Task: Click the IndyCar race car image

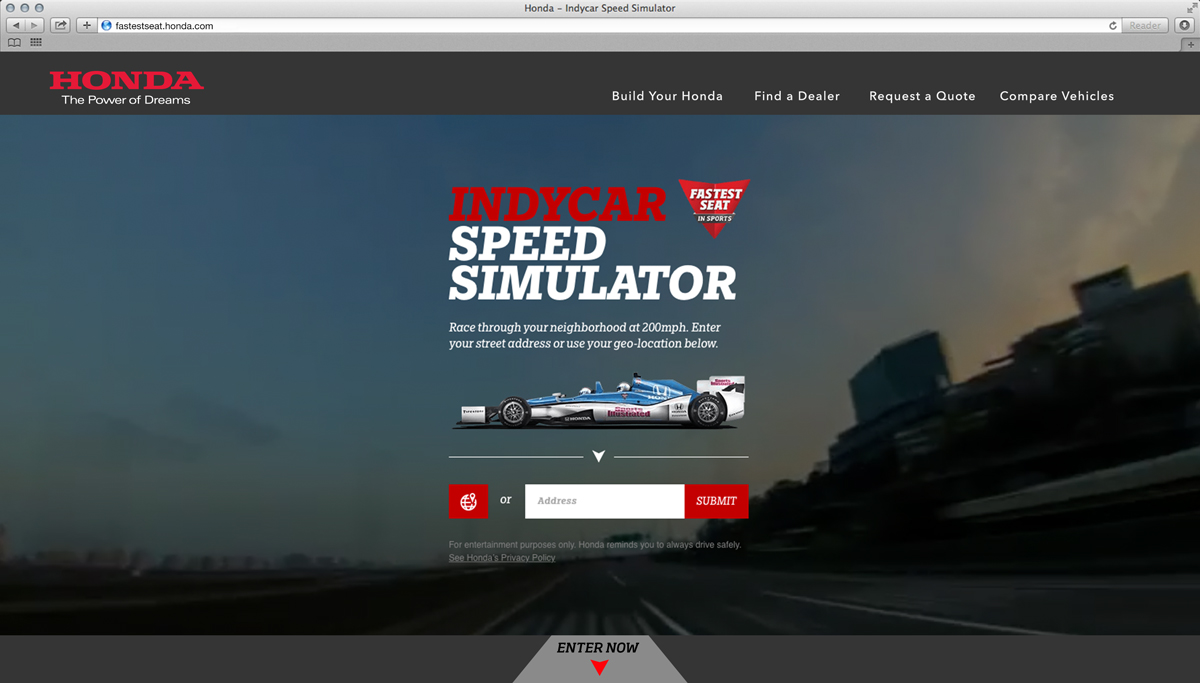Action: click(x=599, y=401)
